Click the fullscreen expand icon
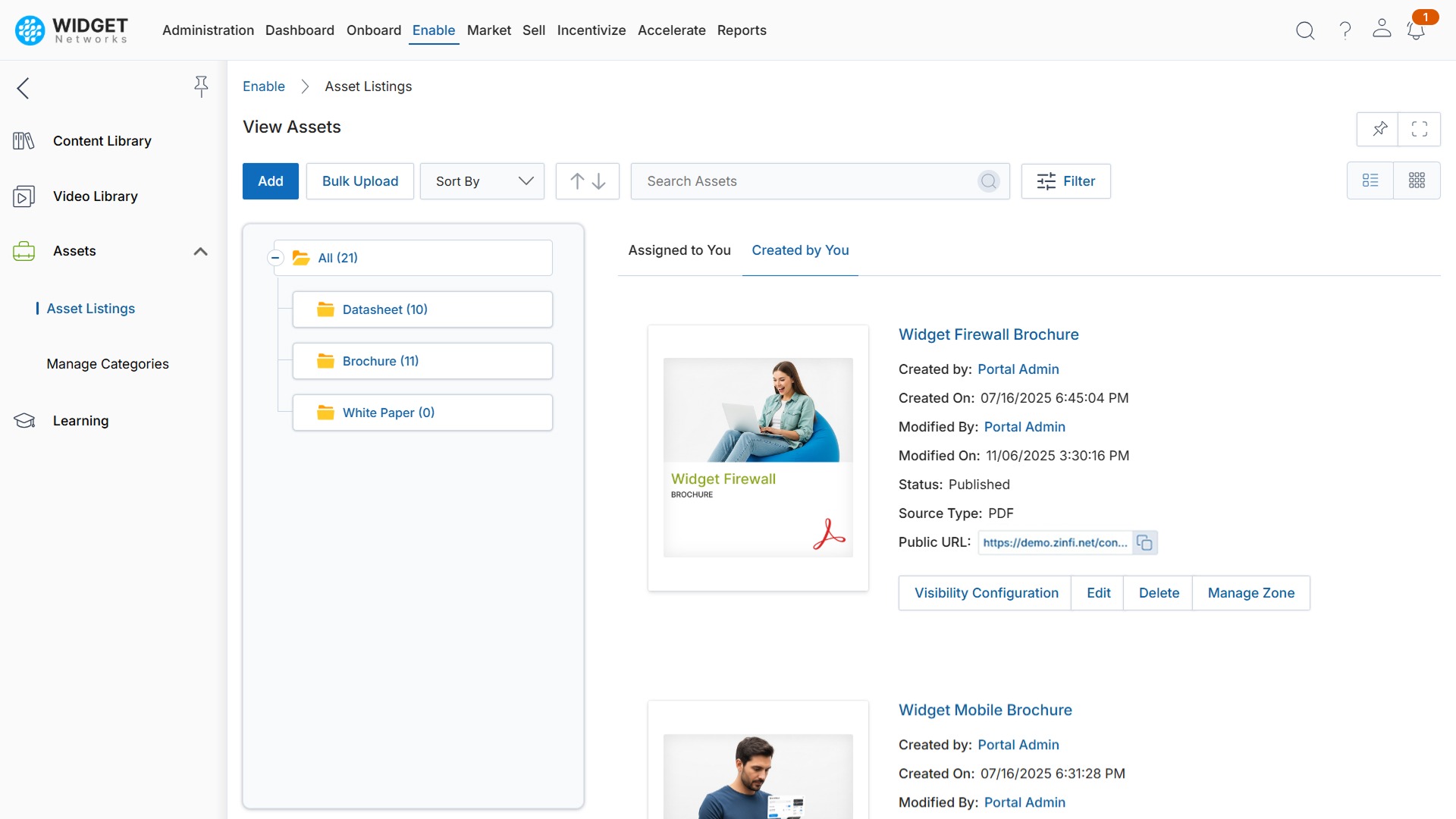 click(x=1420, y=129)
